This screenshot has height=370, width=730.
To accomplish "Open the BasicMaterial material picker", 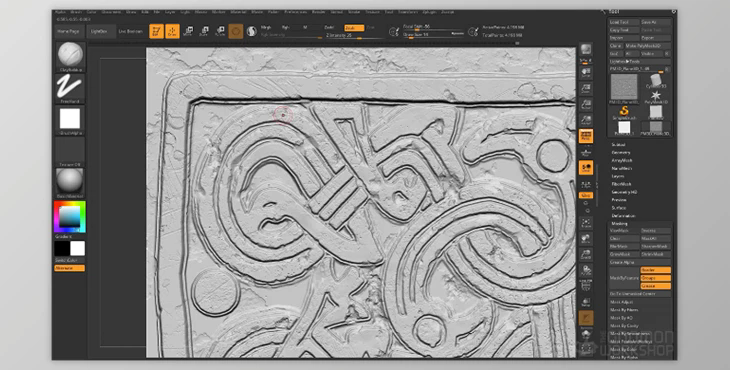I will tap(70, 182).
